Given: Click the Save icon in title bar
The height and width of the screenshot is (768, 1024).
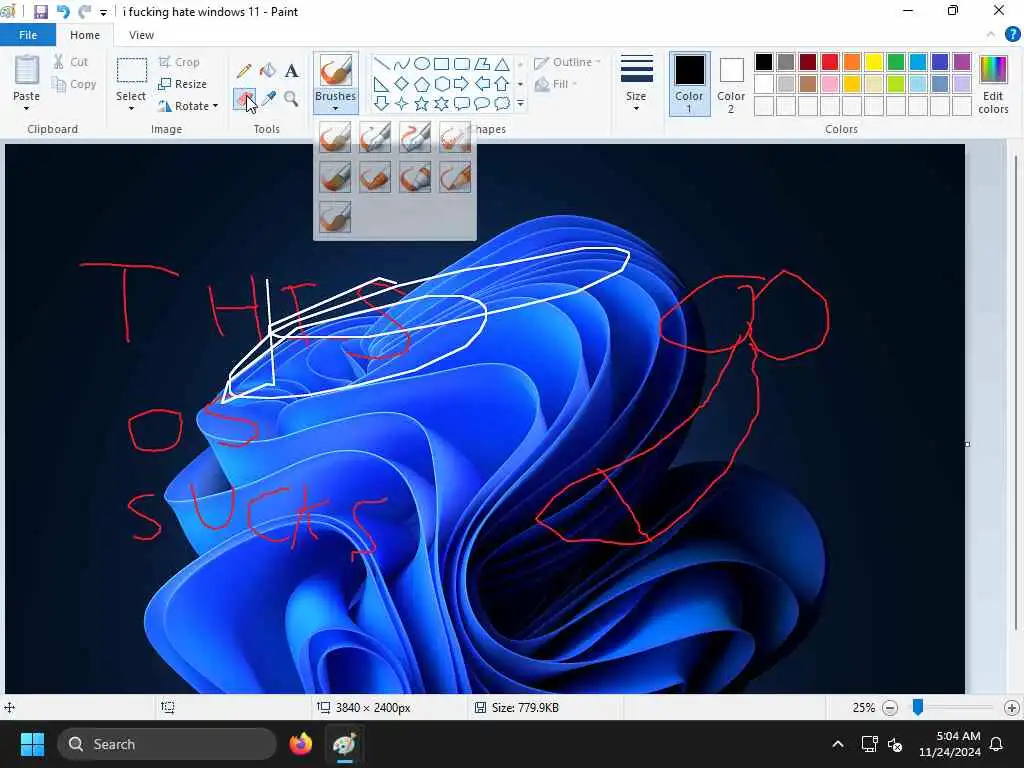Looking at the screenshot, I should 40,12.
